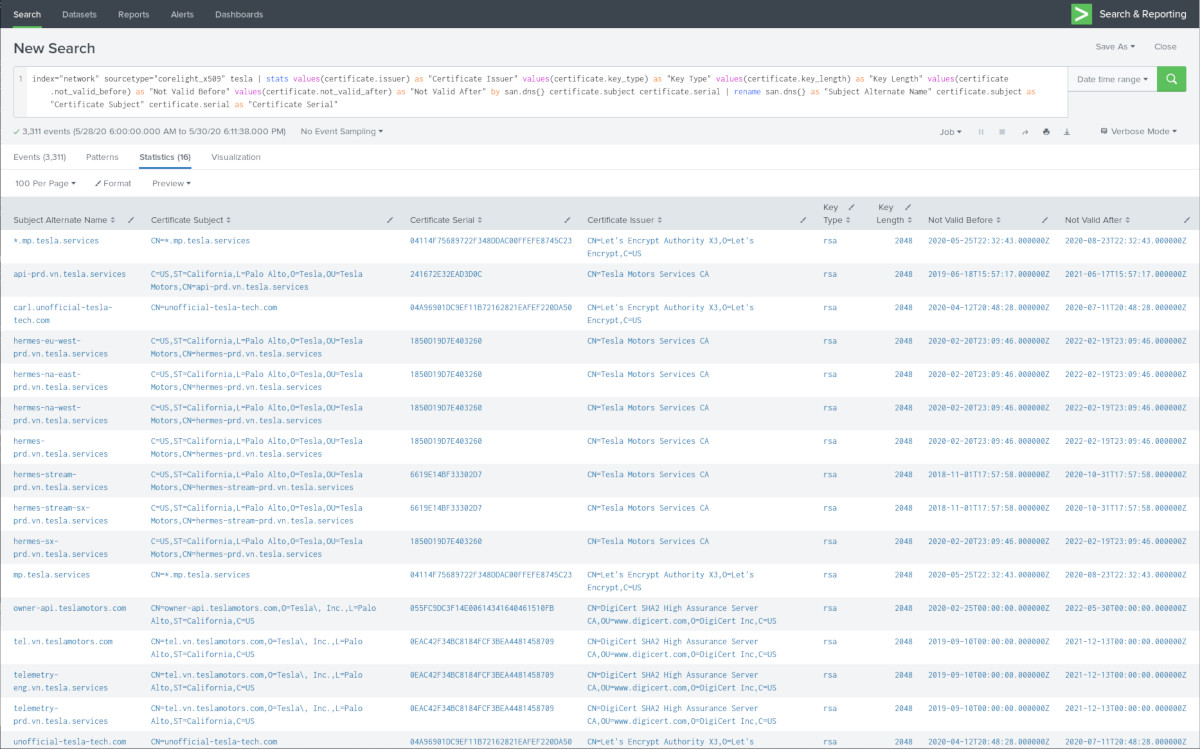The width and height of the screenshot is (1200, 749).
Task: Click the *.mp.tesla.services alternate name cell
Action: tap(56, 241)
